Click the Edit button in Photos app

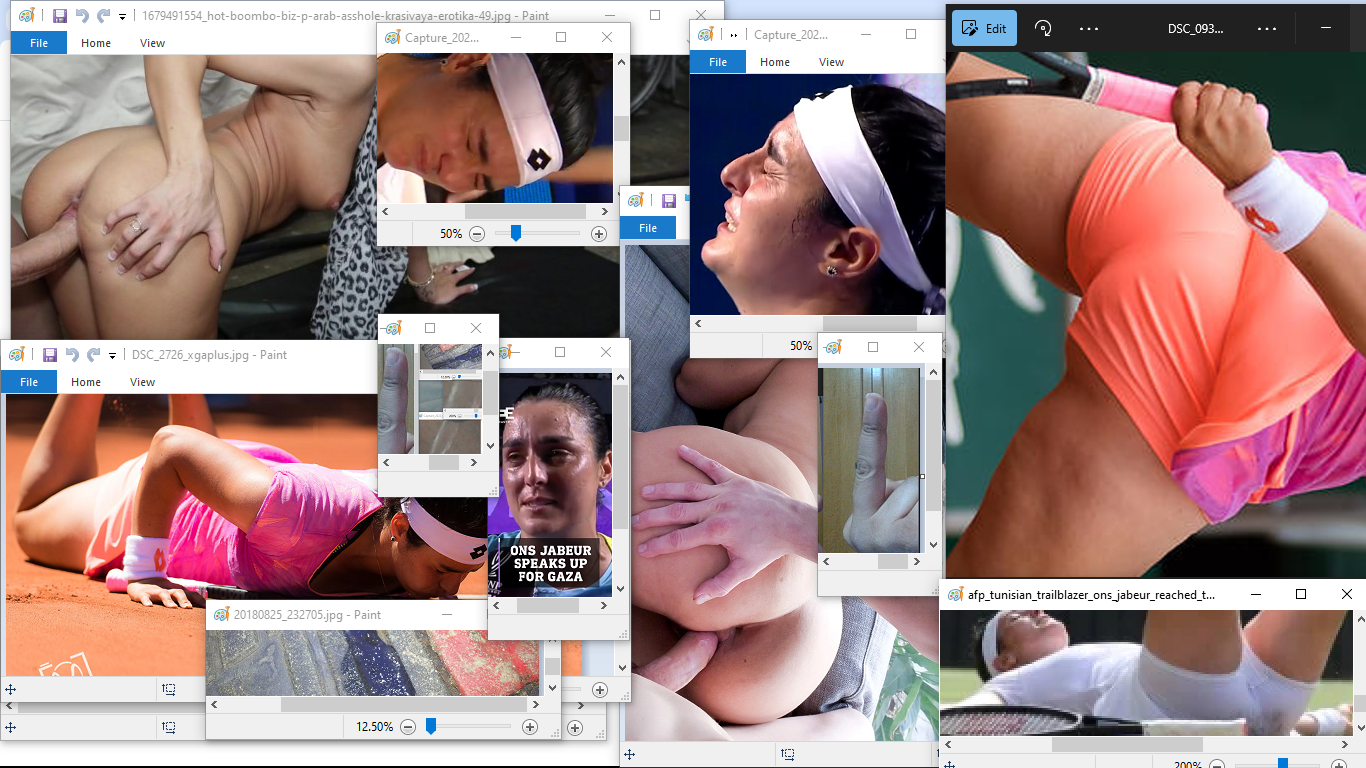(984, 28)
